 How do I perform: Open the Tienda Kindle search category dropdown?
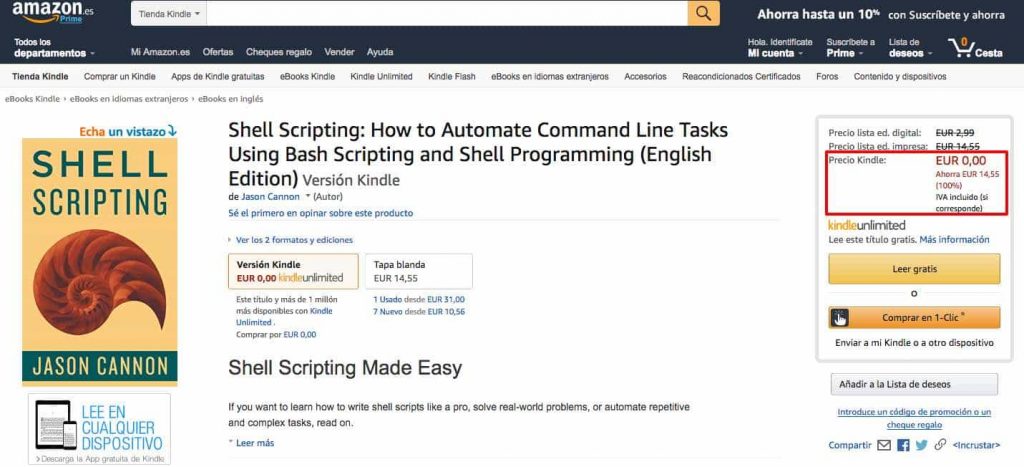[x=168, y=14]
